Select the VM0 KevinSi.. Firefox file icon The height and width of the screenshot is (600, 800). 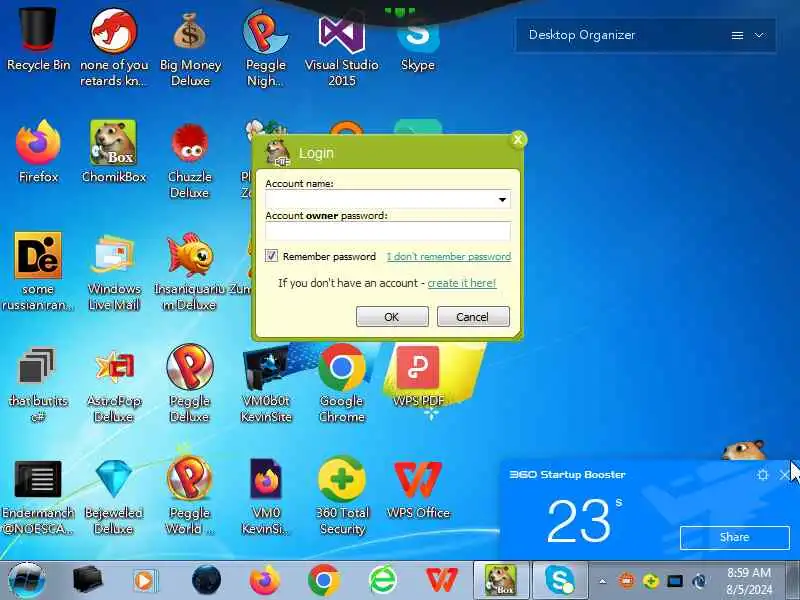coord(265,496)
